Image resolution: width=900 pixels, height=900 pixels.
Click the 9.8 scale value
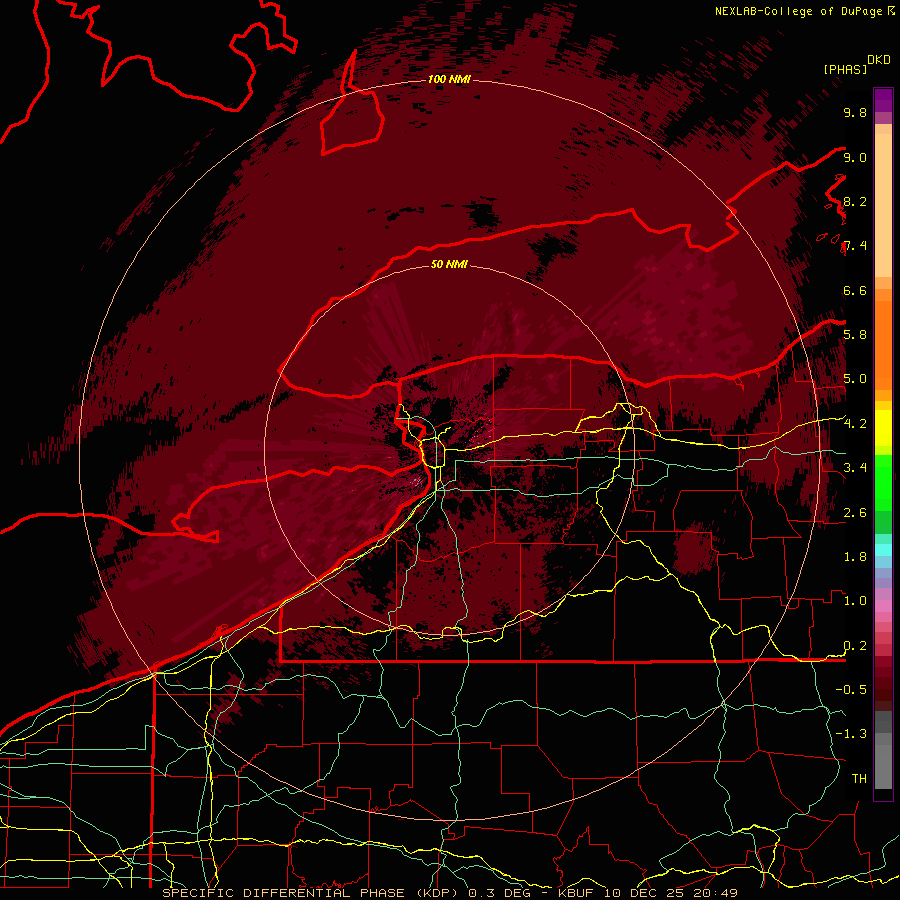point(855,112)
